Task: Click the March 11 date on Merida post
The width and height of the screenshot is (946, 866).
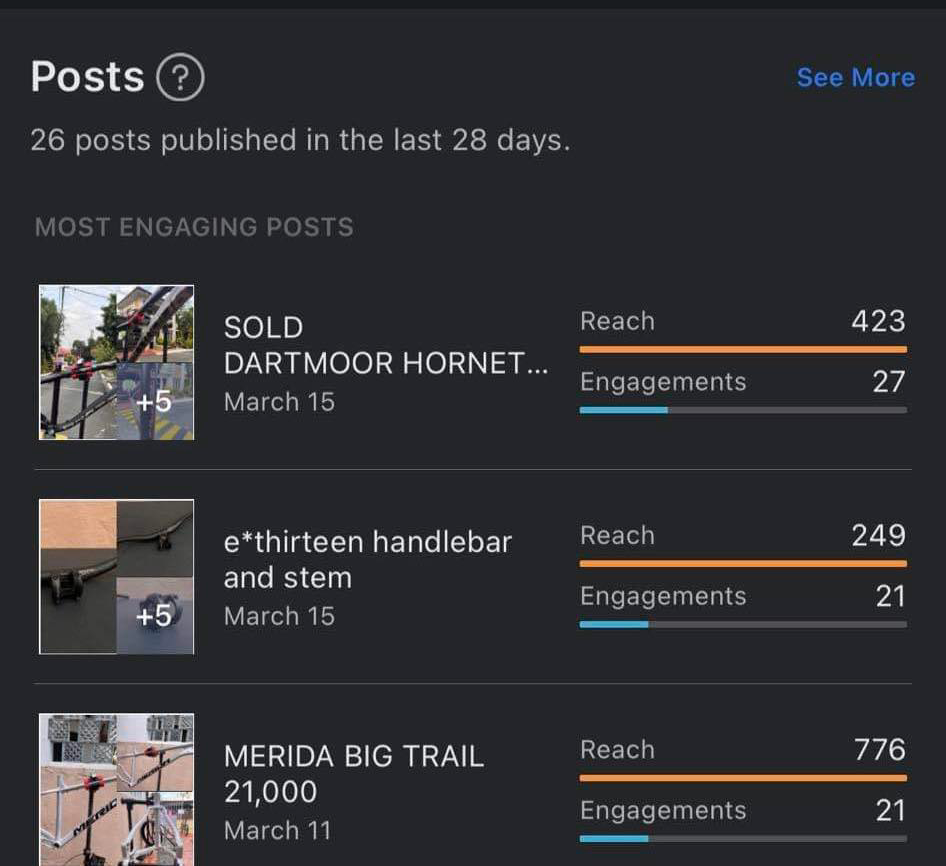Action: [278, 830]
